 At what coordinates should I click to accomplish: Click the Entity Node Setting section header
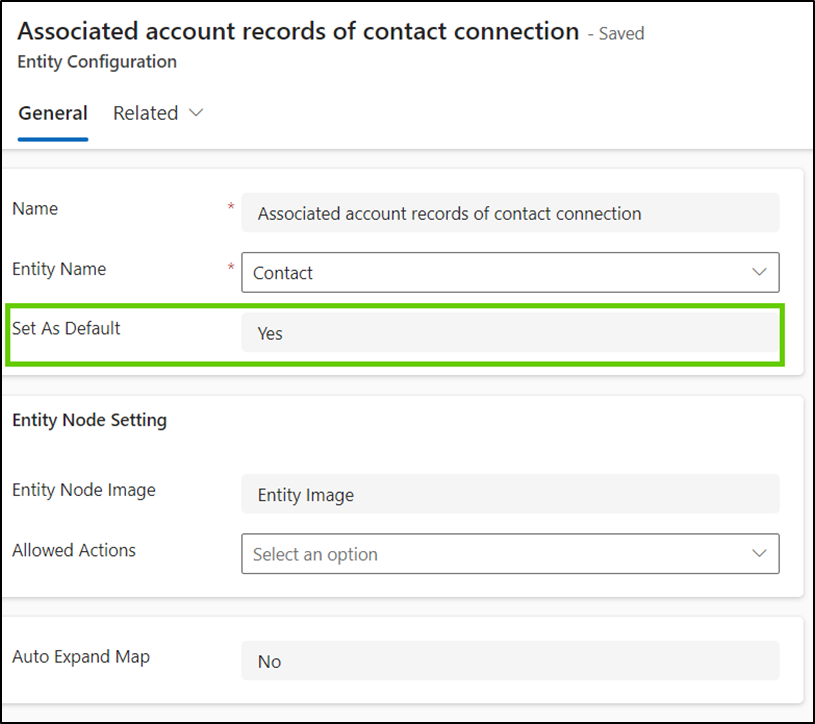89,420
